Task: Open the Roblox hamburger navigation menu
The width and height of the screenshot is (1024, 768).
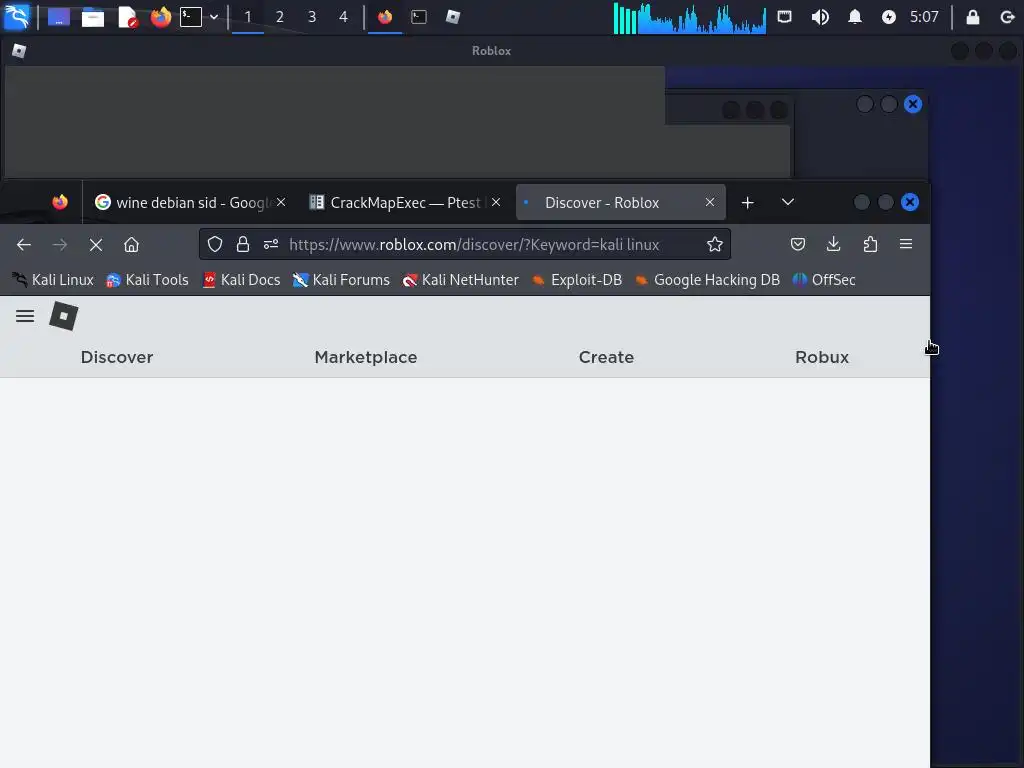Action: coord(25,316)
